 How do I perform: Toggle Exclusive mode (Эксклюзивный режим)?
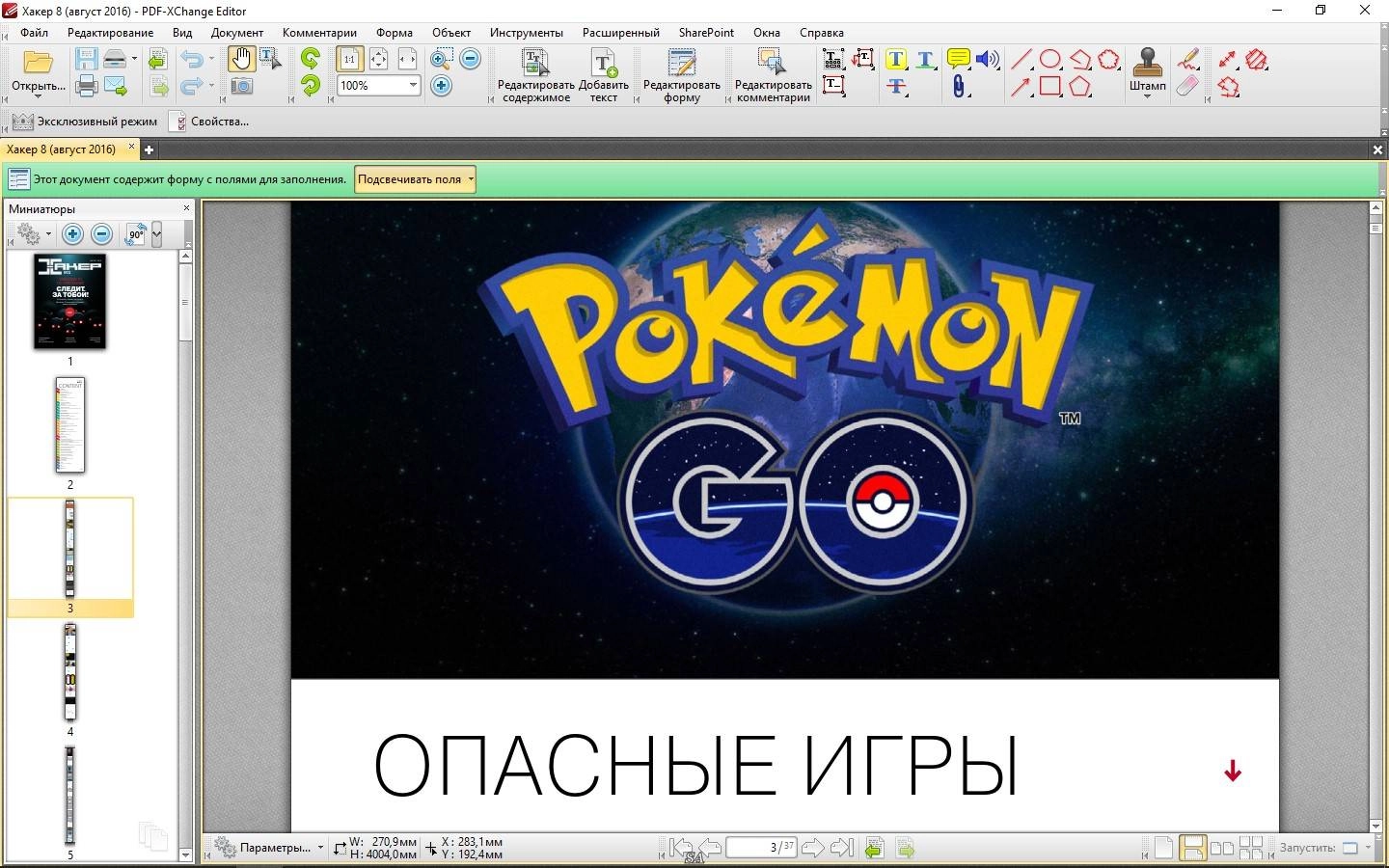pyautogui.click(x=84, y=122)
